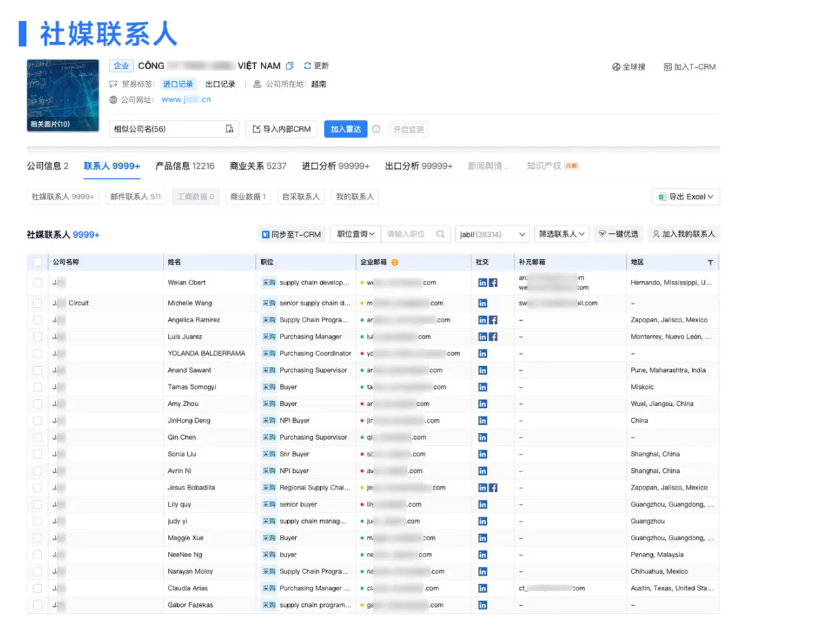
Task: Open LinkedIn icon for Maggie Xue
Action: coord(482,538)
